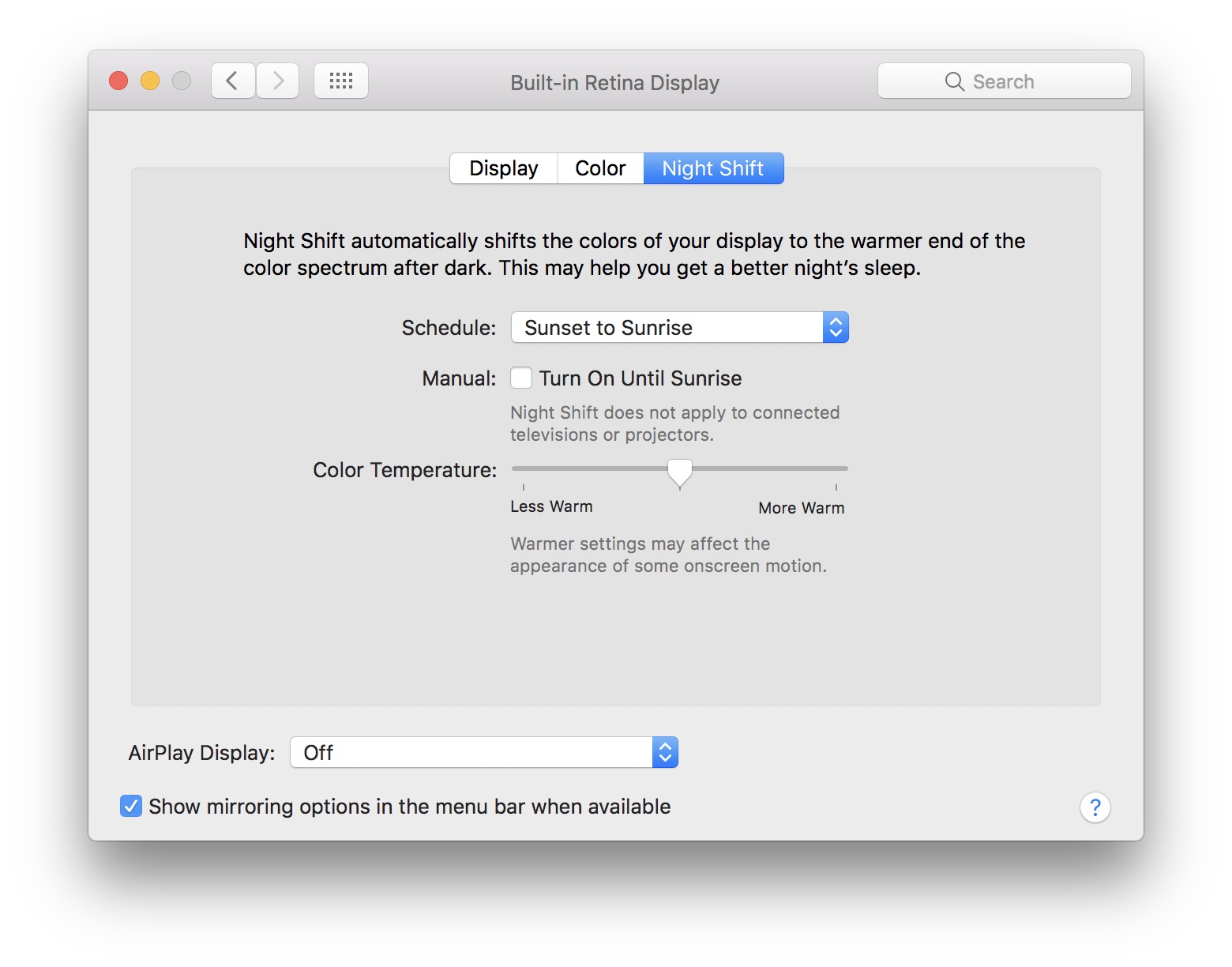Click the Color Temperature slider thumb
The width and height of the screenshot is (1232, 967).
(x=679, y=472)
